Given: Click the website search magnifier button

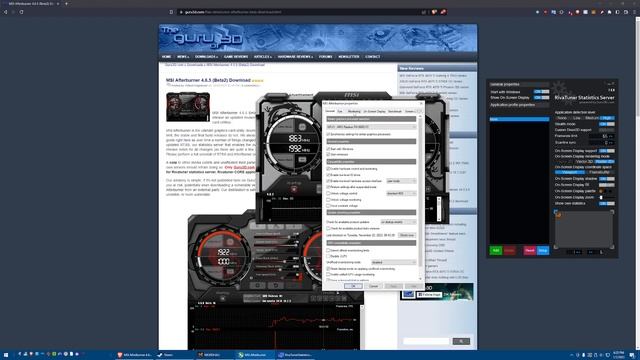Looking at the screenshot, I should 461,341.
